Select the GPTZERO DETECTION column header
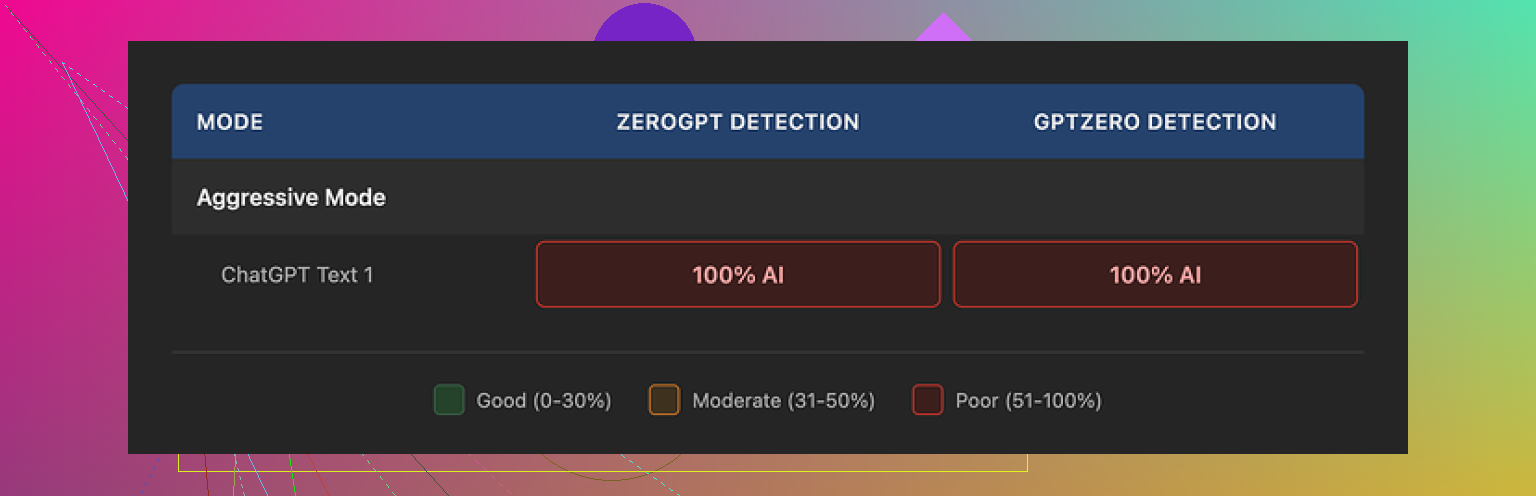The image size is (1536, 496). coord(1154,122)
